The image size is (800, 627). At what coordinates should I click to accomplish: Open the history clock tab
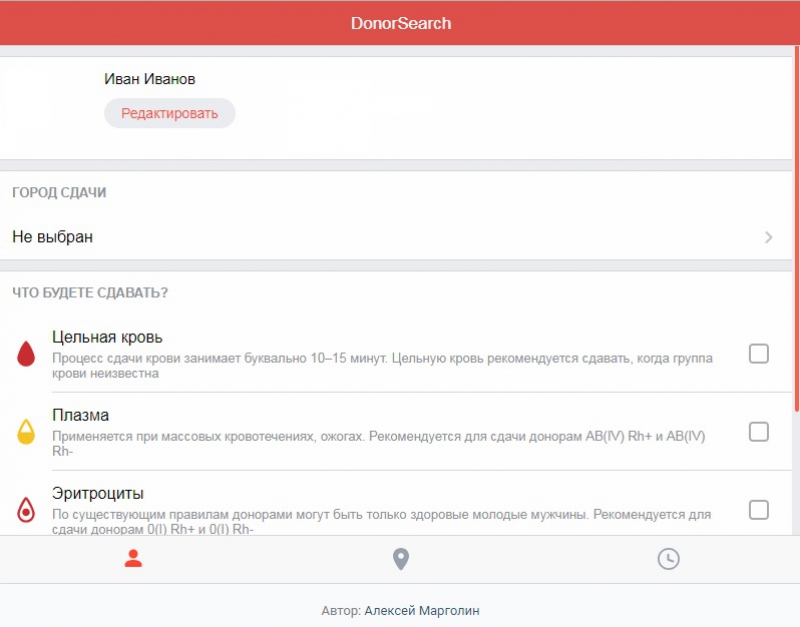[x=668, y=559]
